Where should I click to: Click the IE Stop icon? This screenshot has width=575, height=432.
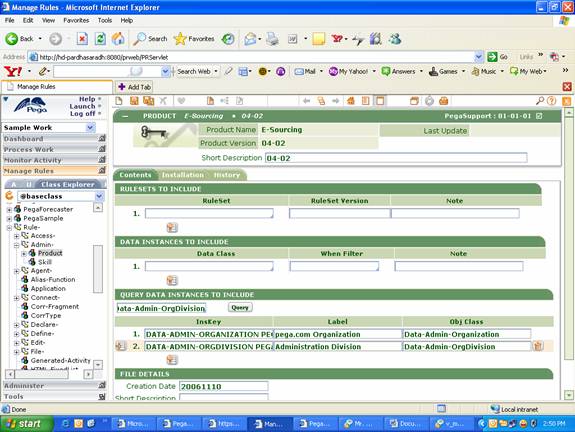click(x=82, y=39)
